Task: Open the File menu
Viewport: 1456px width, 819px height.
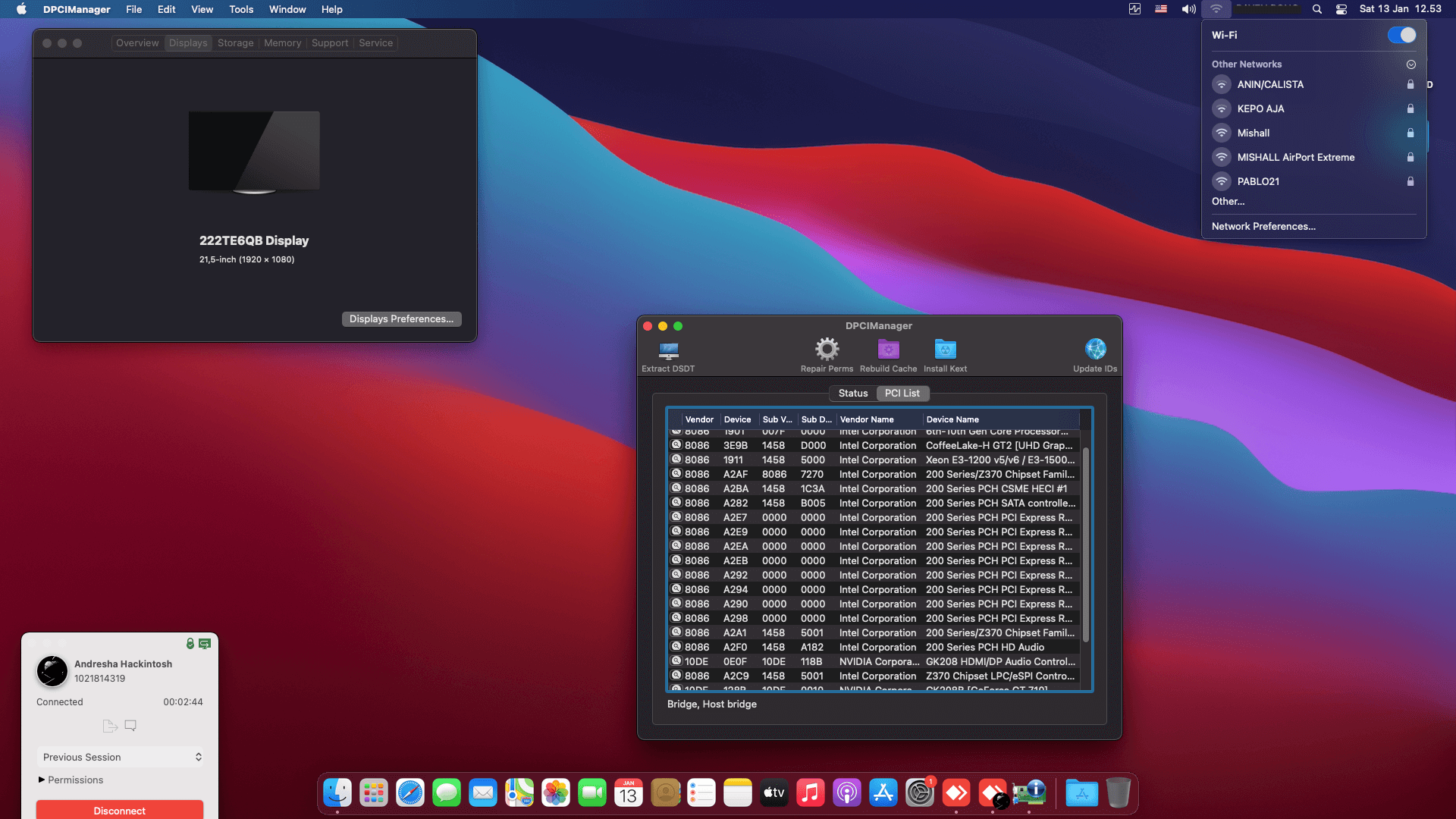Action: click(134, 9)
